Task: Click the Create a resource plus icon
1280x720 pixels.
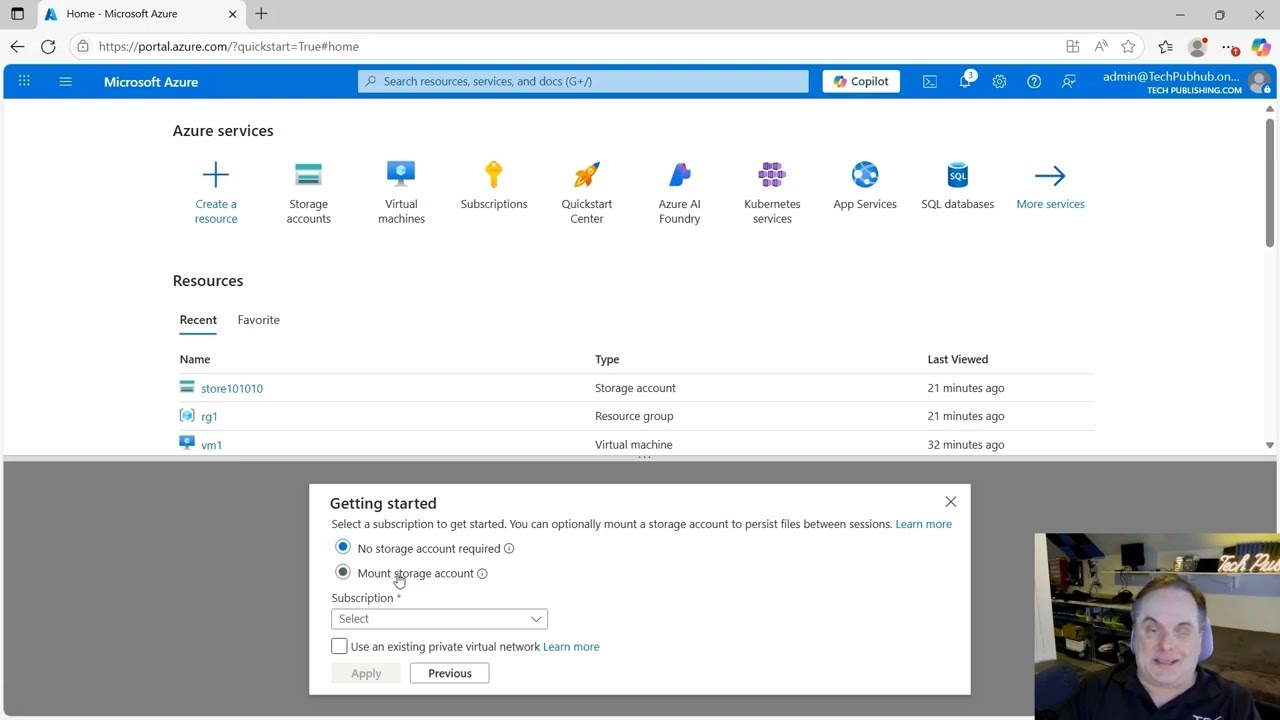Action: tap(216, 175)
